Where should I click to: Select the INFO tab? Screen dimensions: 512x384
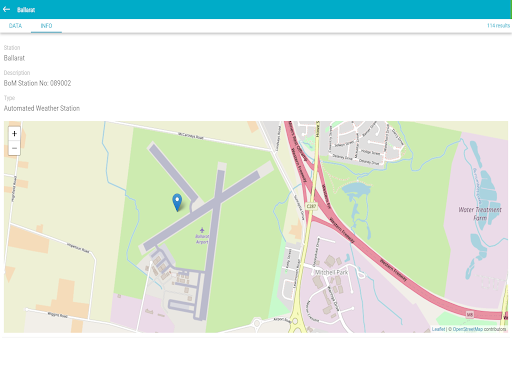tap(46, 26)
